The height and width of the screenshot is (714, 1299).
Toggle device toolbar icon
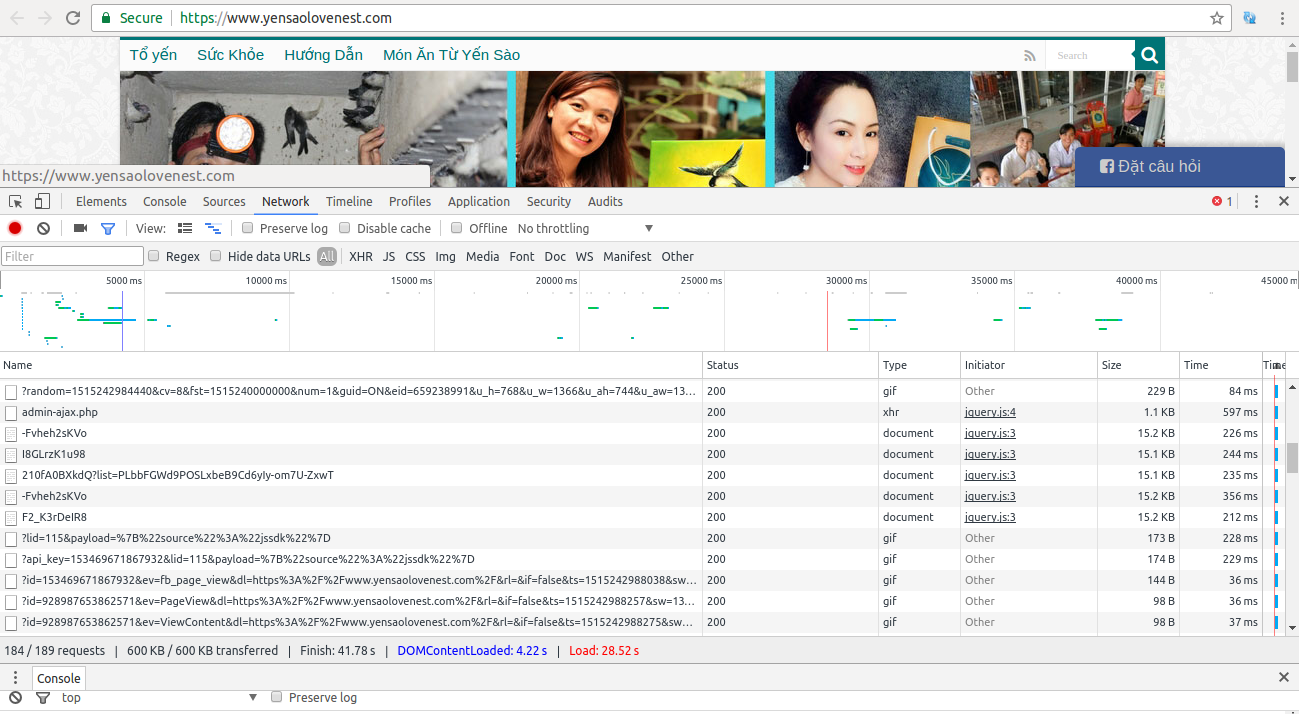42,201
